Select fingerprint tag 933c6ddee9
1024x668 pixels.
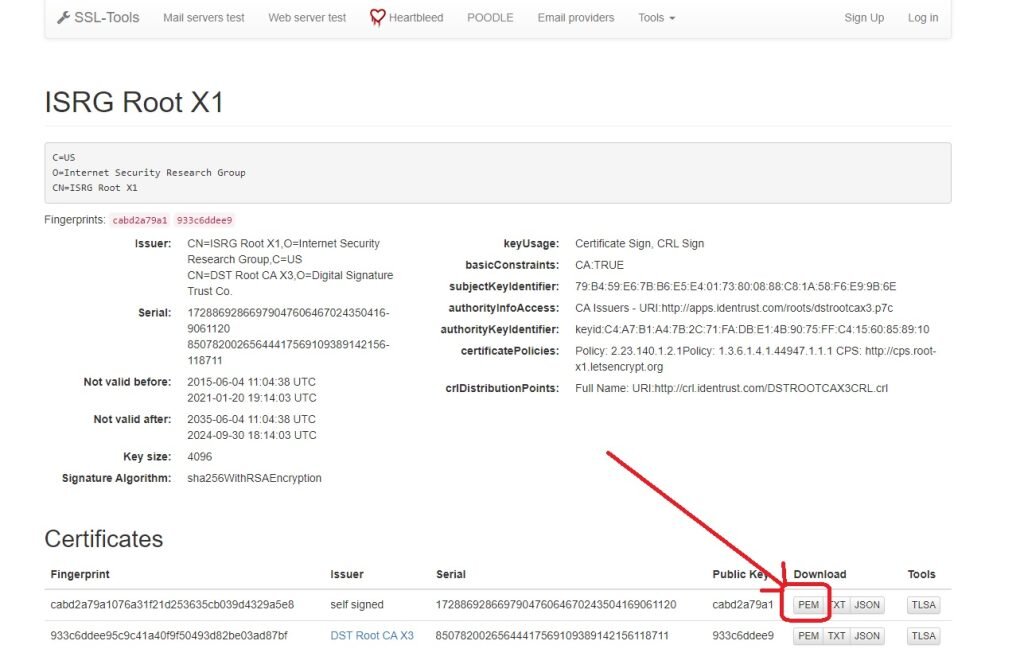[x=204, y=220]
